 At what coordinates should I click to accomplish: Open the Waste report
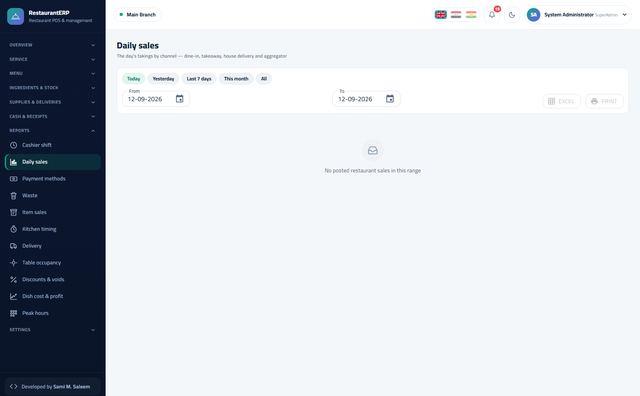(53, 196)
